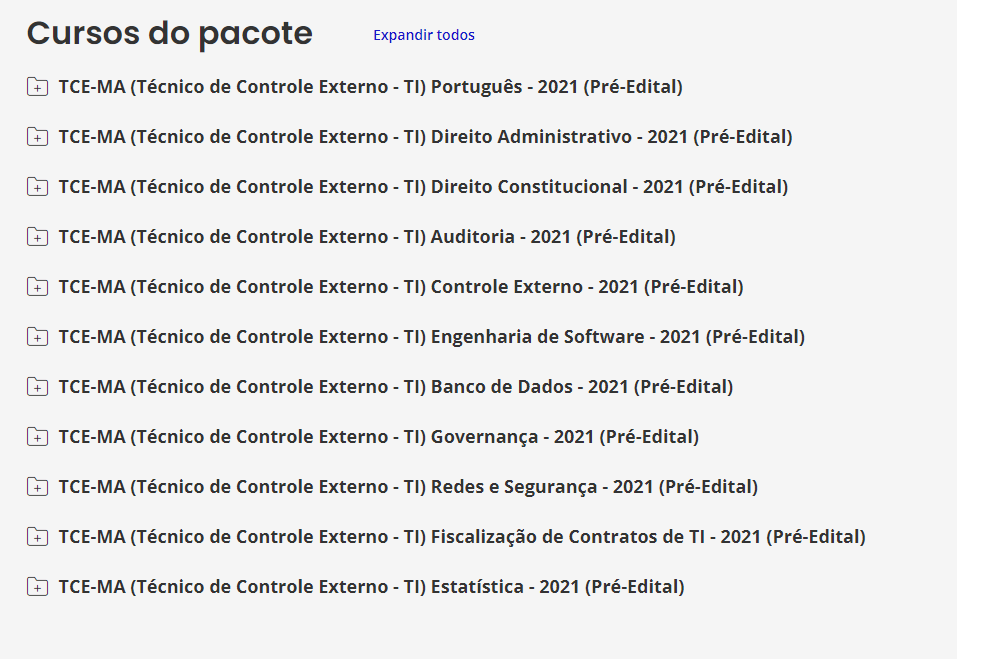Open the Redes e Segurança course title

pos(408,487)
